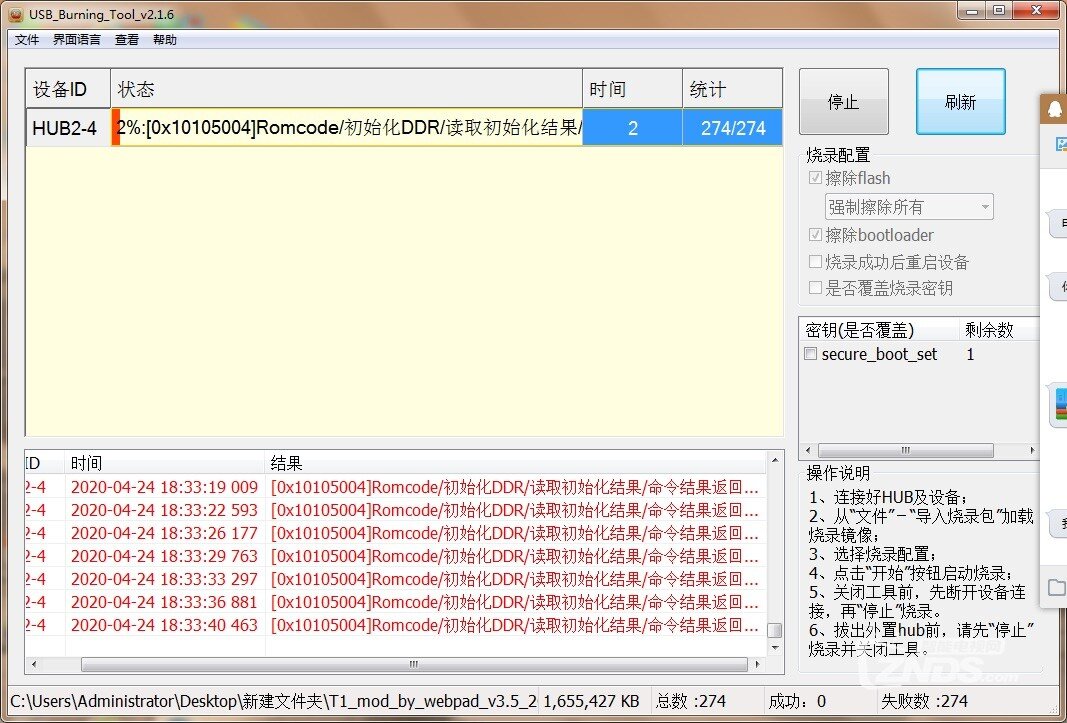Select the log entry at 18:33:40 463
The height and width of the screenshot is (723, 1067).
click(395, 625)
